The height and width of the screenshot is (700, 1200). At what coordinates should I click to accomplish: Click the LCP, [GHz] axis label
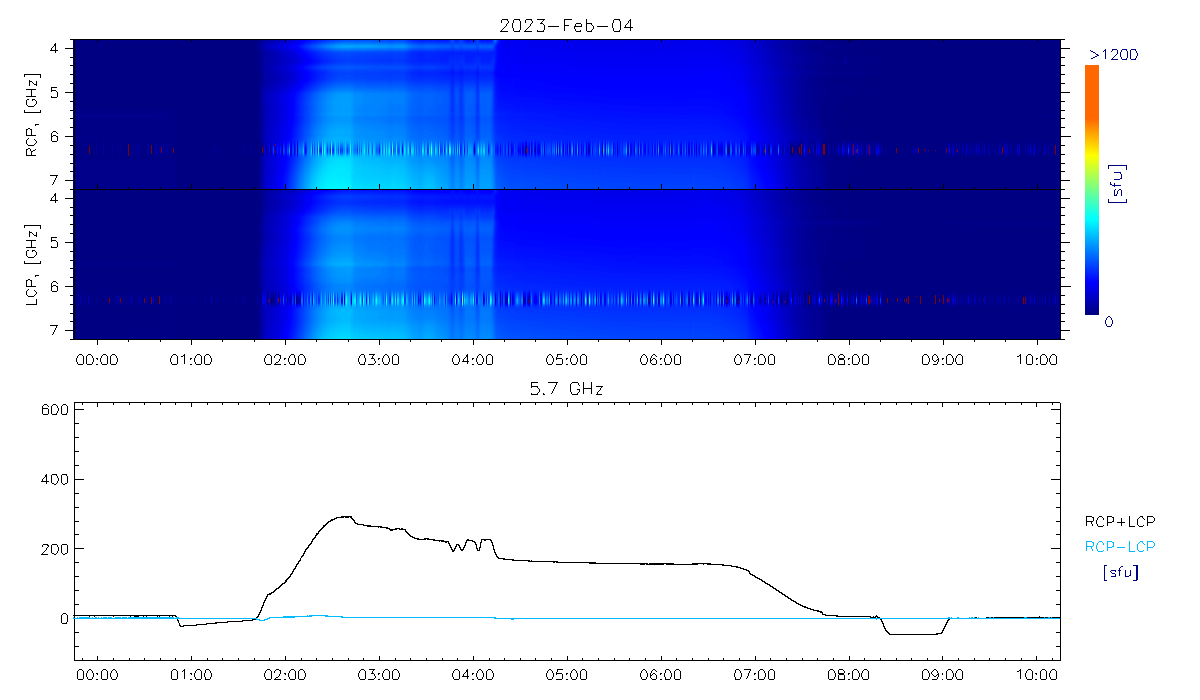point(33,264)
